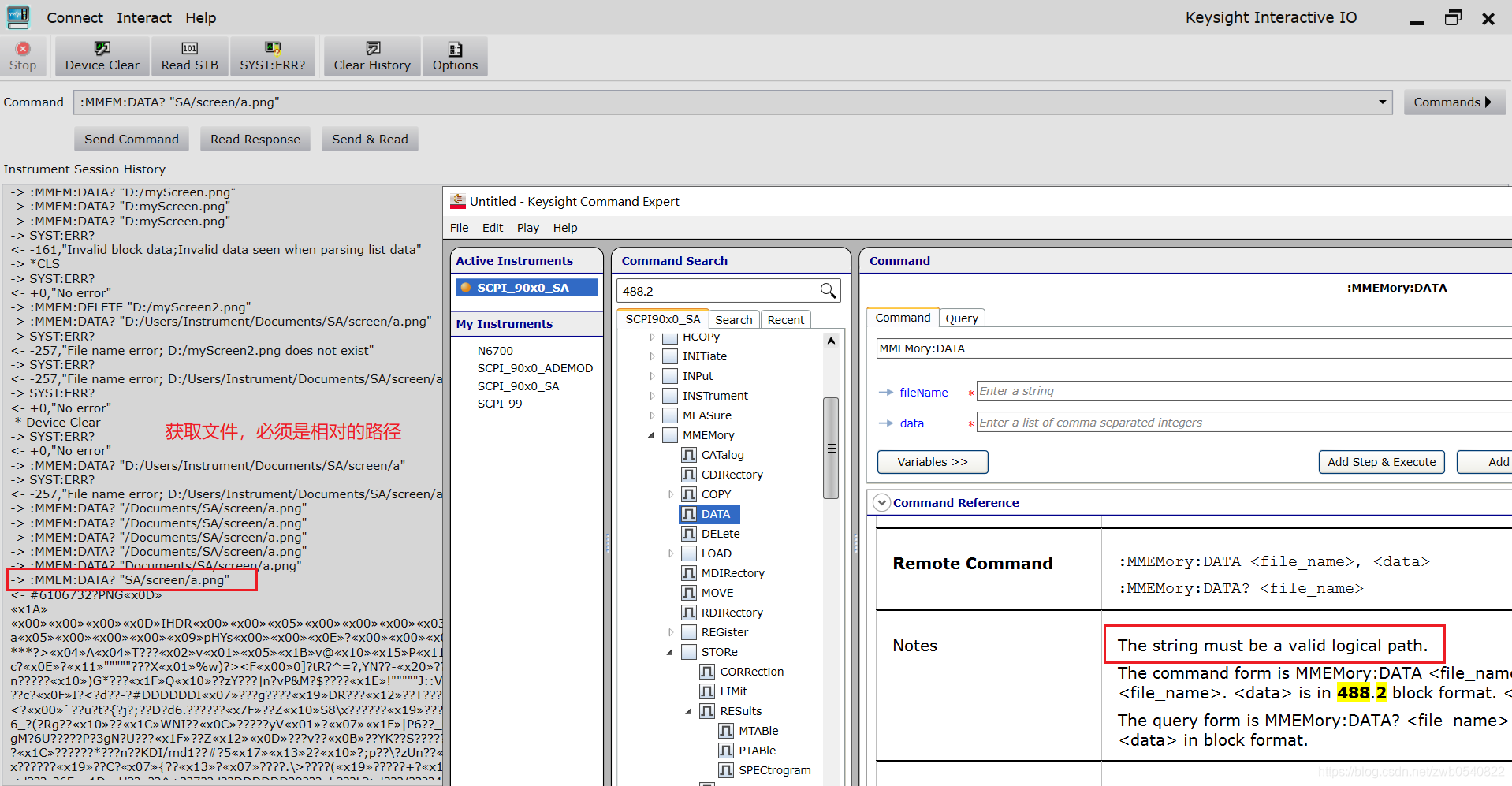This screenshot has width=1512, height=786.
Task: Select the PTABle command icon
Action: pyautogui.click(x=726, y=751)
